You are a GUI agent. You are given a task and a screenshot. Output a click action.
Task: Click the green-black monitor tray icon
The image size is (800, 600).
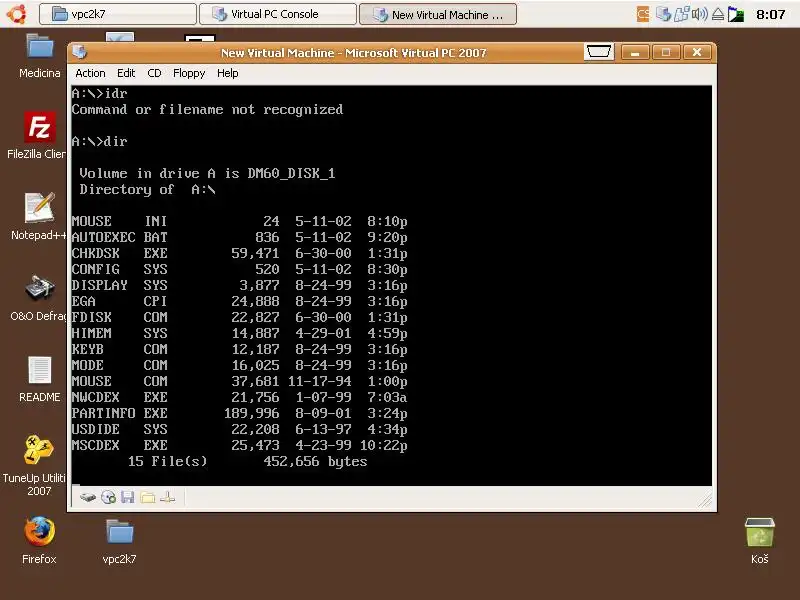point(736,14)
